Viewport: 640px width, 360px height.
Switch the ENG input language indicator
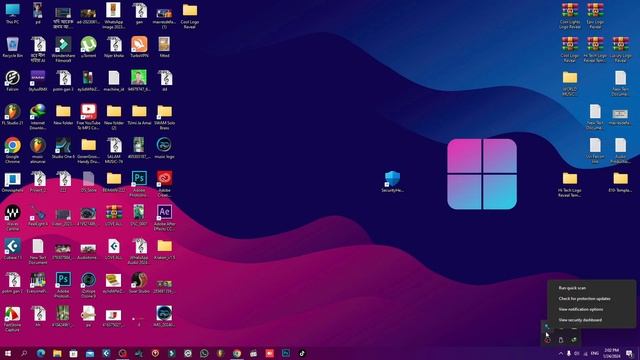(x=595, y=353)
